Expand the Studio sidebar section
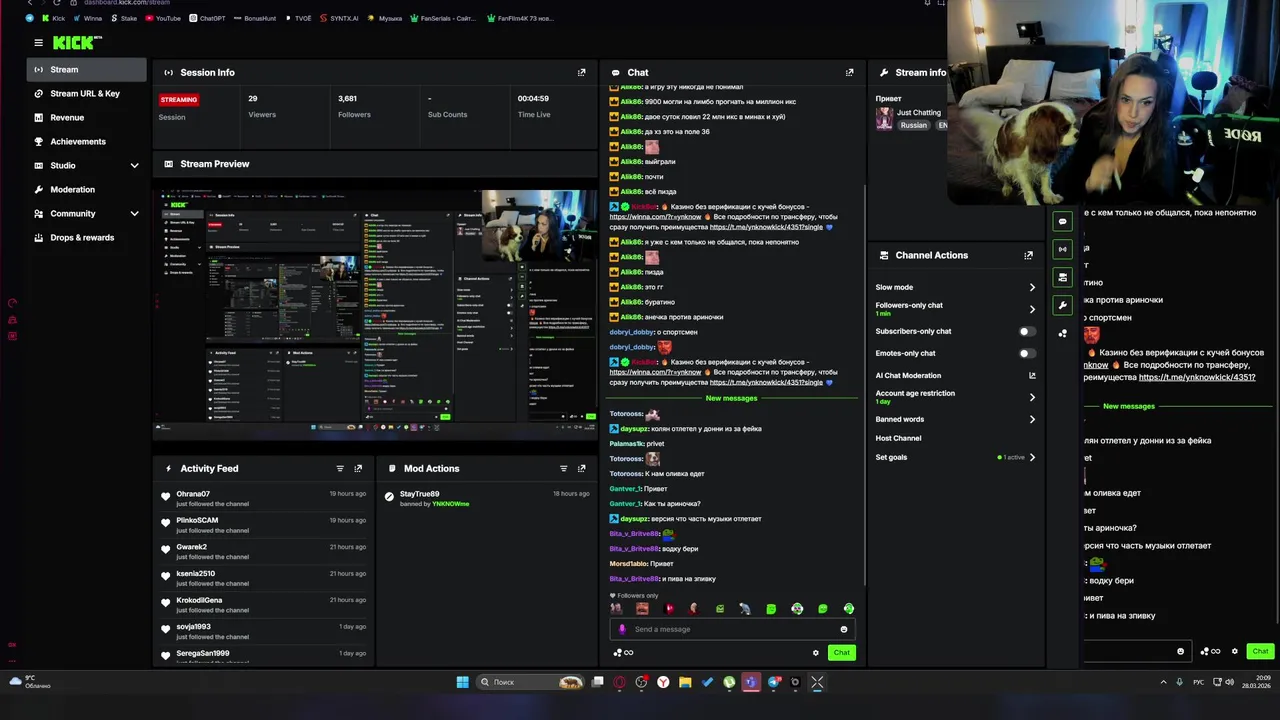Screen dimensions: 1280x720 point(134,165)
